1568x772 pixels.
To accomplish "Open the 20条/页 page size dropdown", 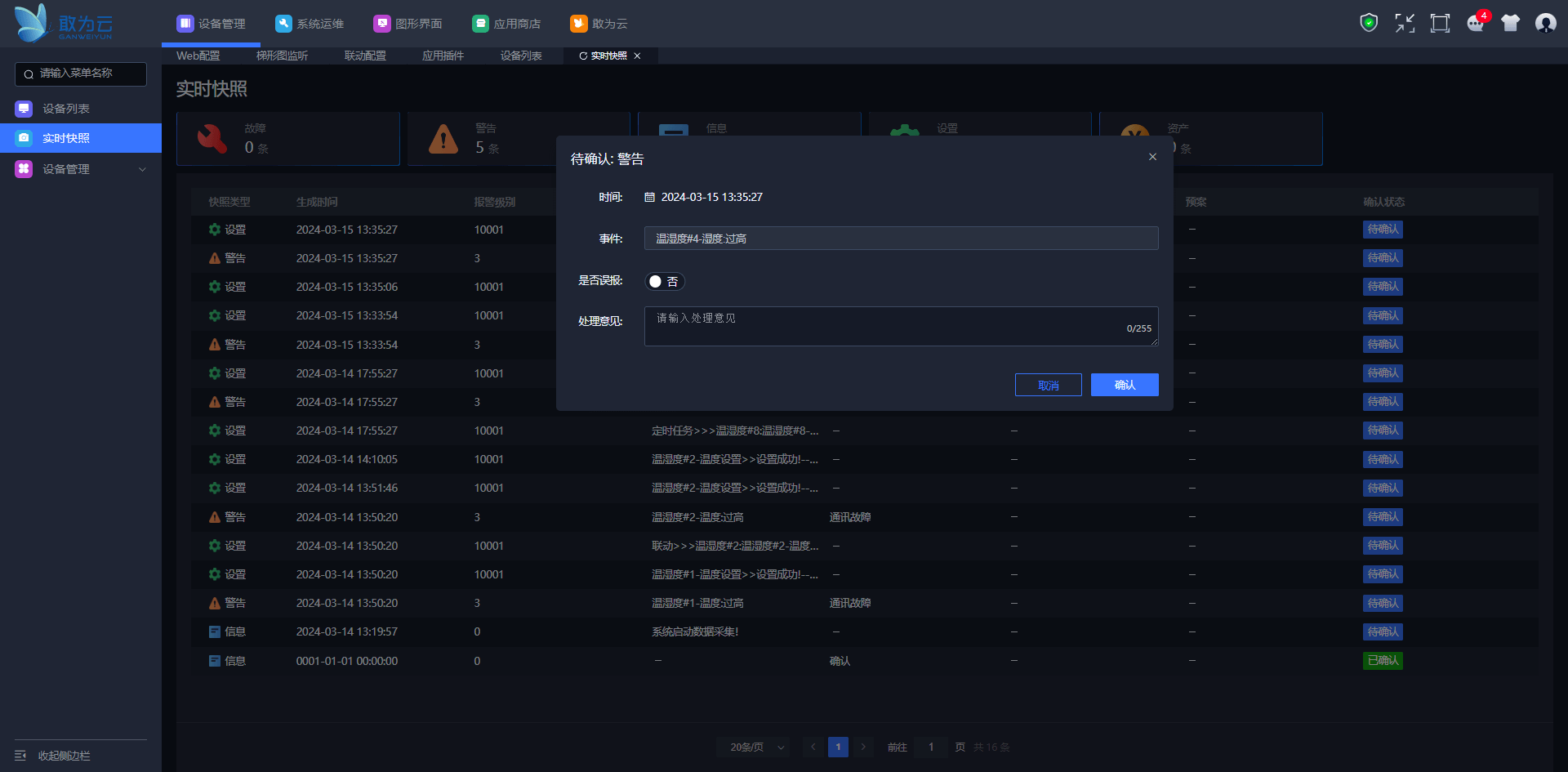I will pos(754,747).
